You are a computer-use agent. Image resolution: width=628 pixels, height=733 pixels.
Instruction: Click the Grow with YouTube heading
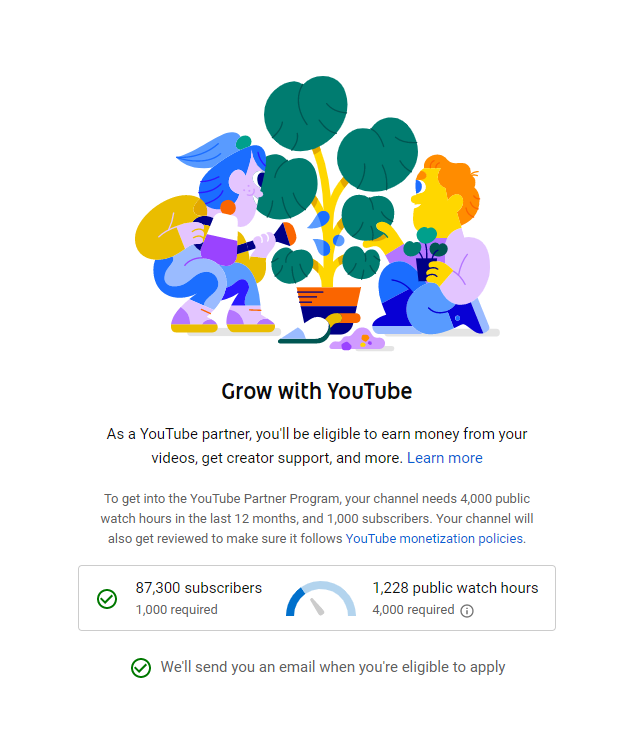(317, 391)
